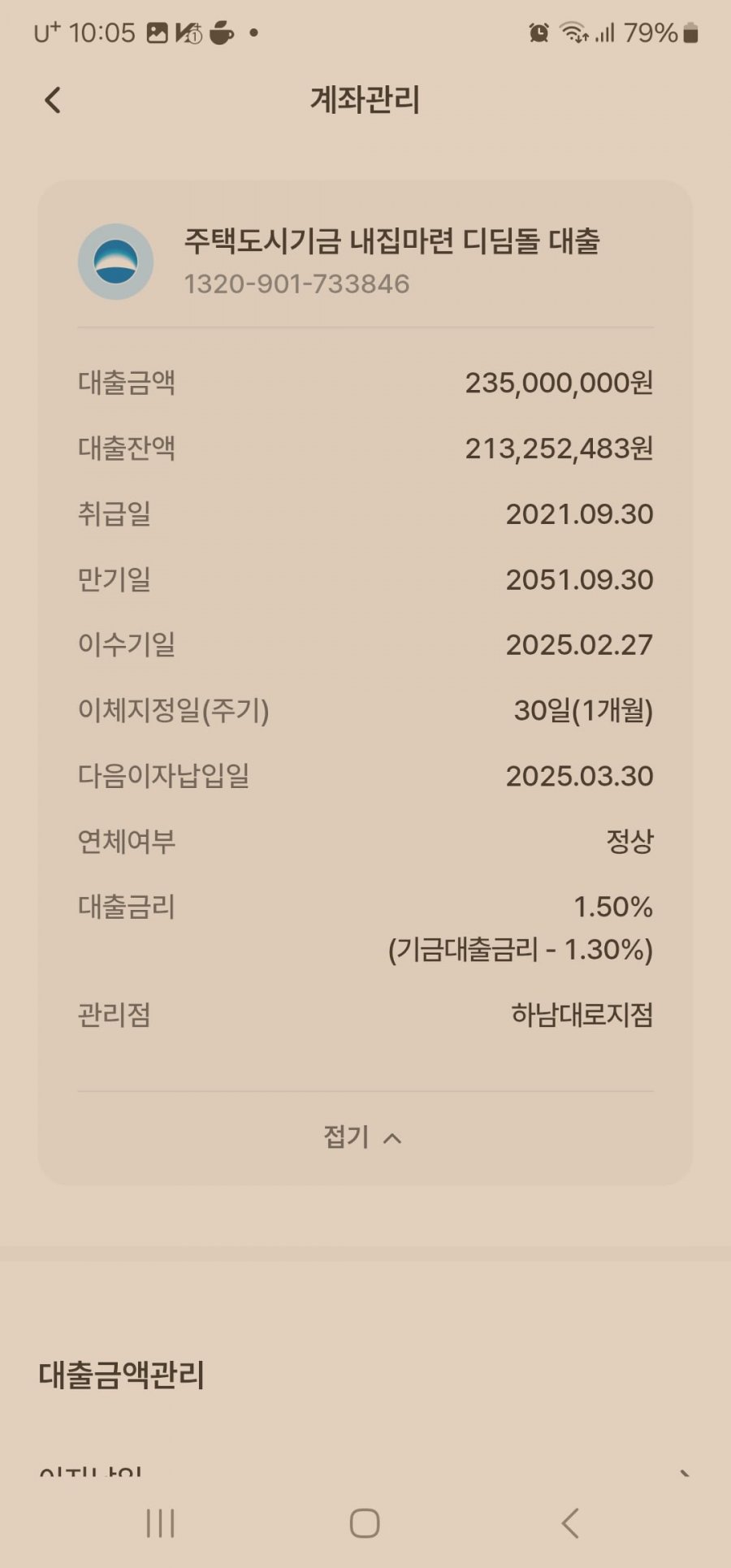Collapse details with 접기 chevron

(x=364, y=1137)
